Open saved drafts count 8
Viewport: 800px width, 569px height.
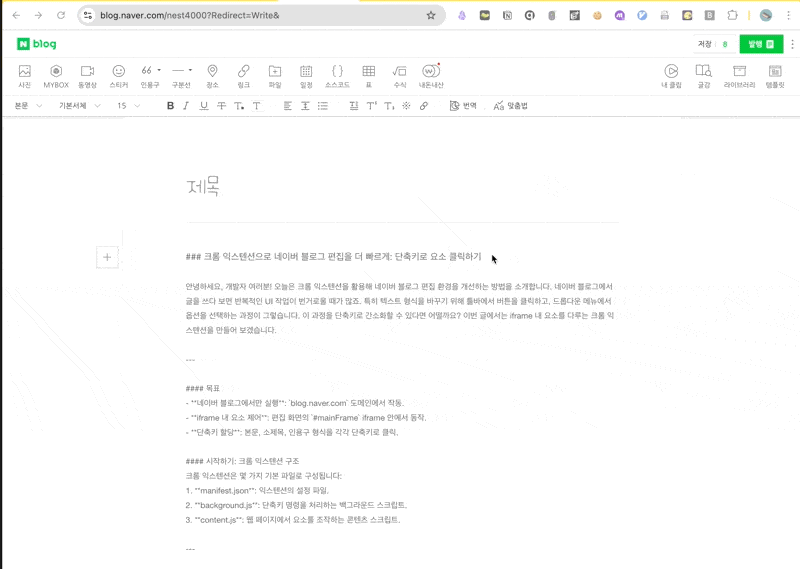point(725,44)
